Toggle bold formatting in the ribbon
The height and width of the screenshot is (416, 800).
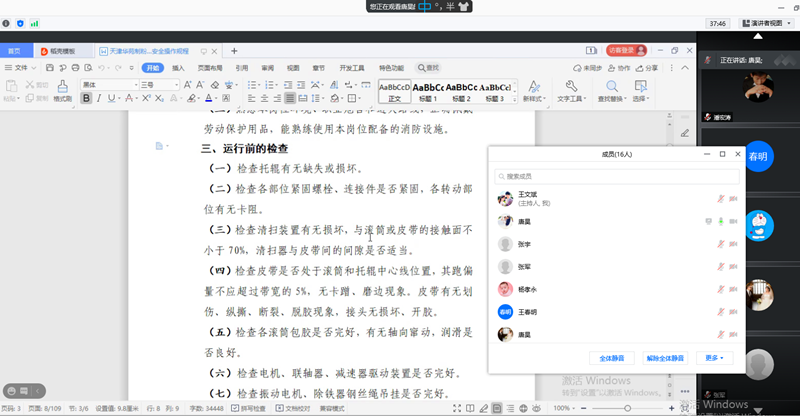click(x=86, y=98)
